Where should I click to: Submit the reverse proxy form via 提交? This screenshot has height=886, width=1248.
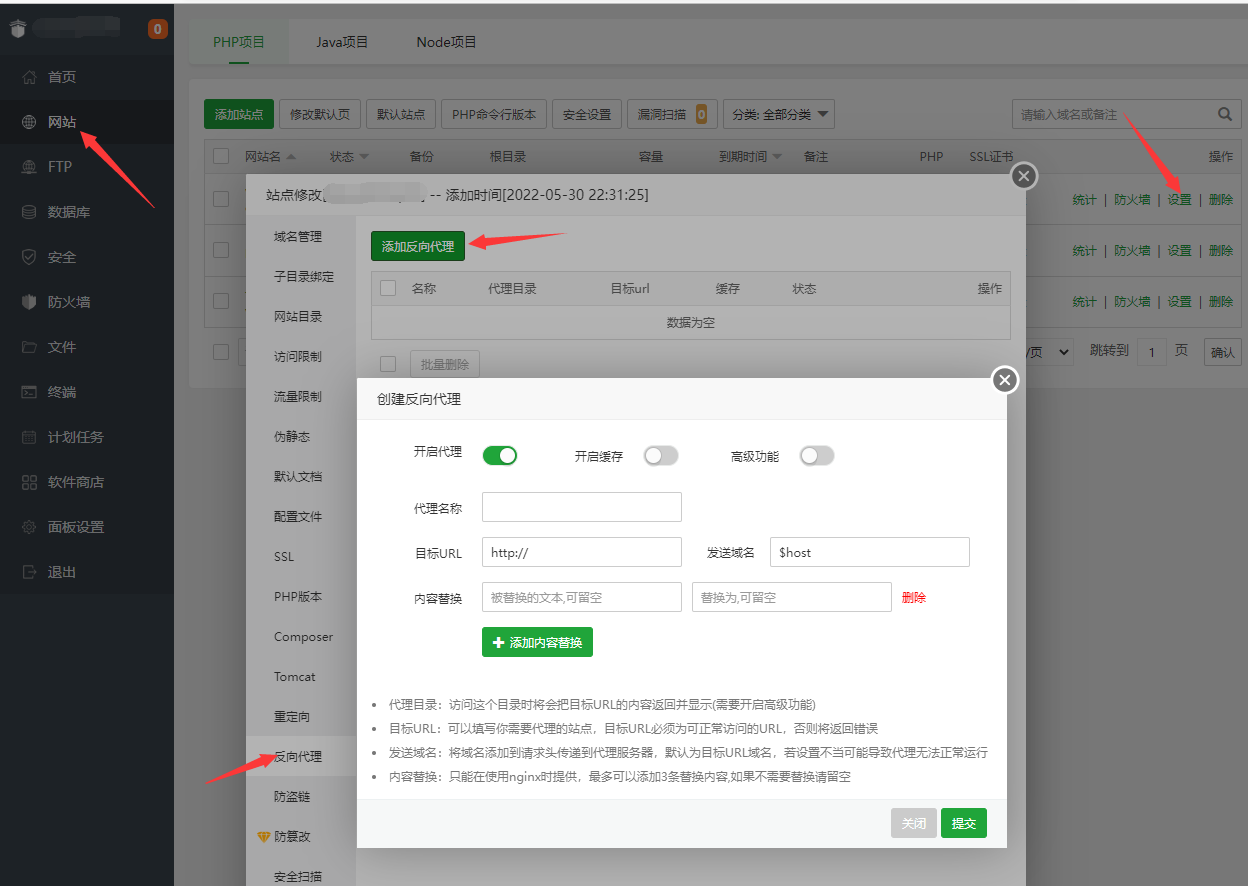click(963, 822)
